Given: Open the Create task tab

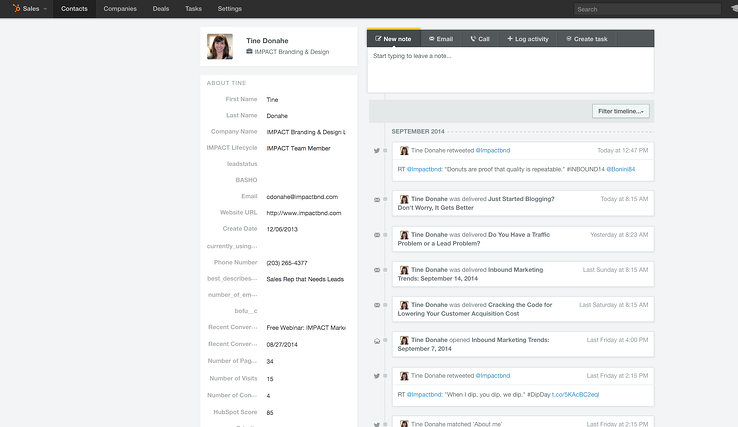Looking at the screenshot, I should coord(586,39).
